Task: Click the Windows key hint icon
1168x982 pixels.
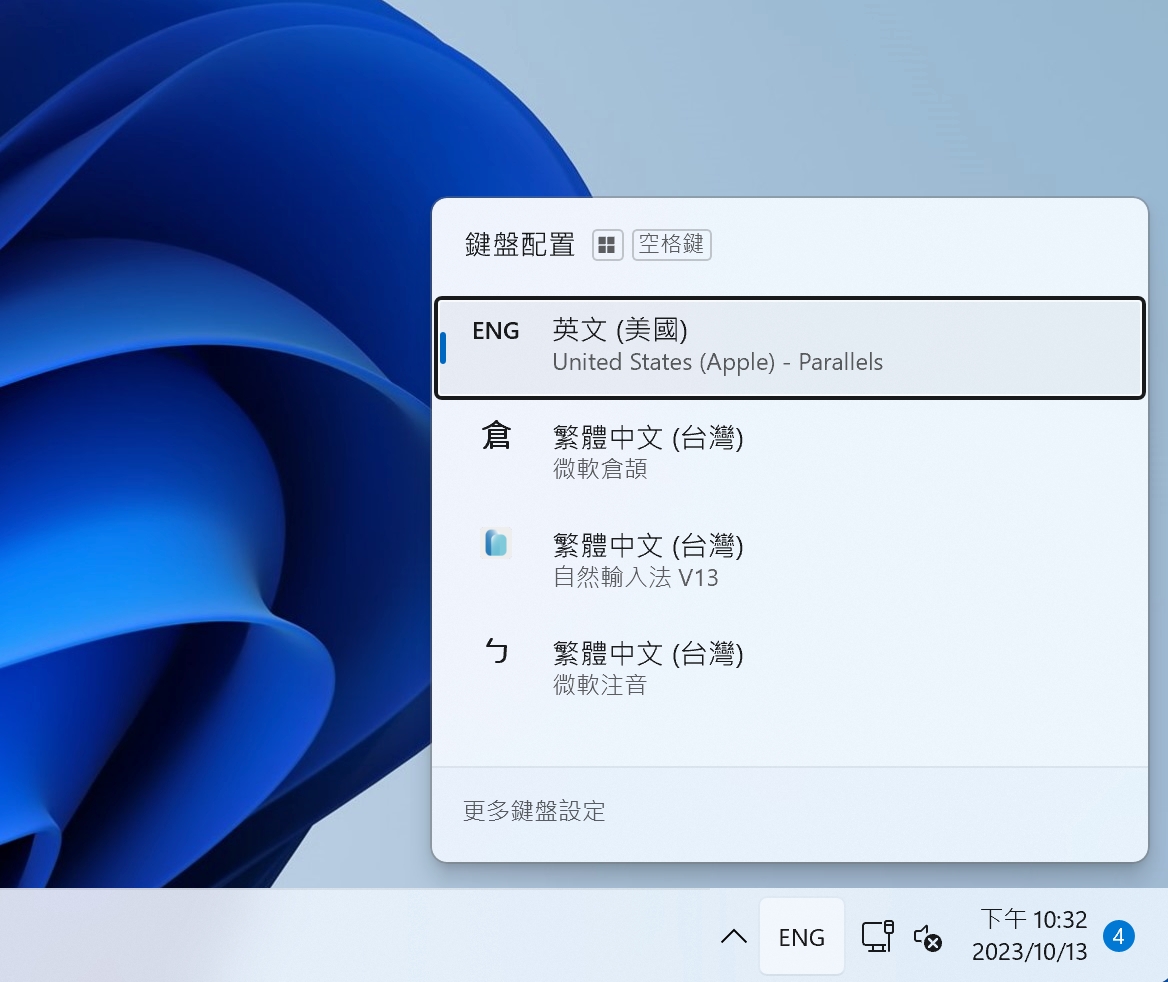Action: [607, 244]
